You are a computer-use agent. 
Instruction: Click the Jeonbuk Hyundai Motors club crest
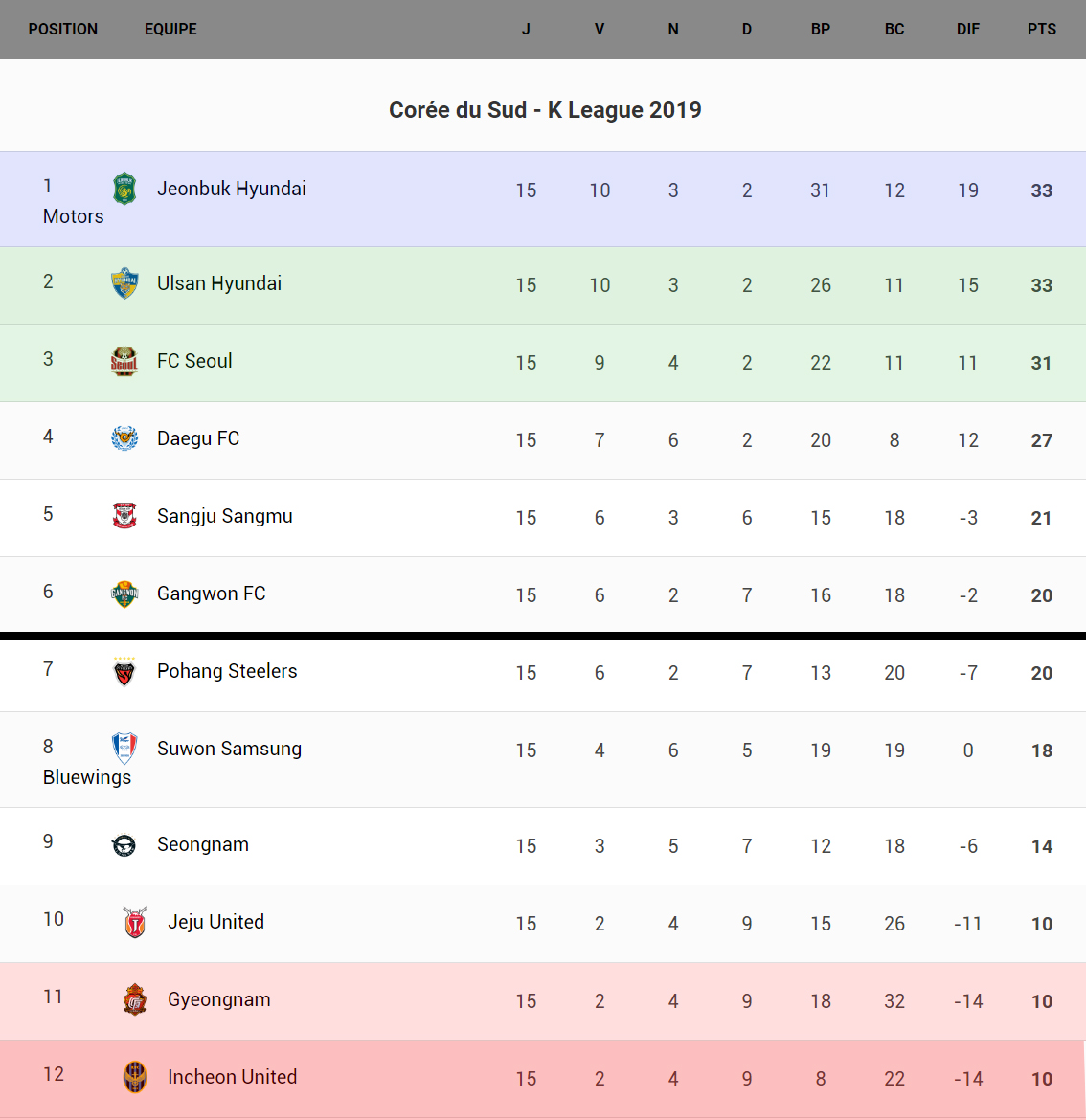click(x=124, y=190)
